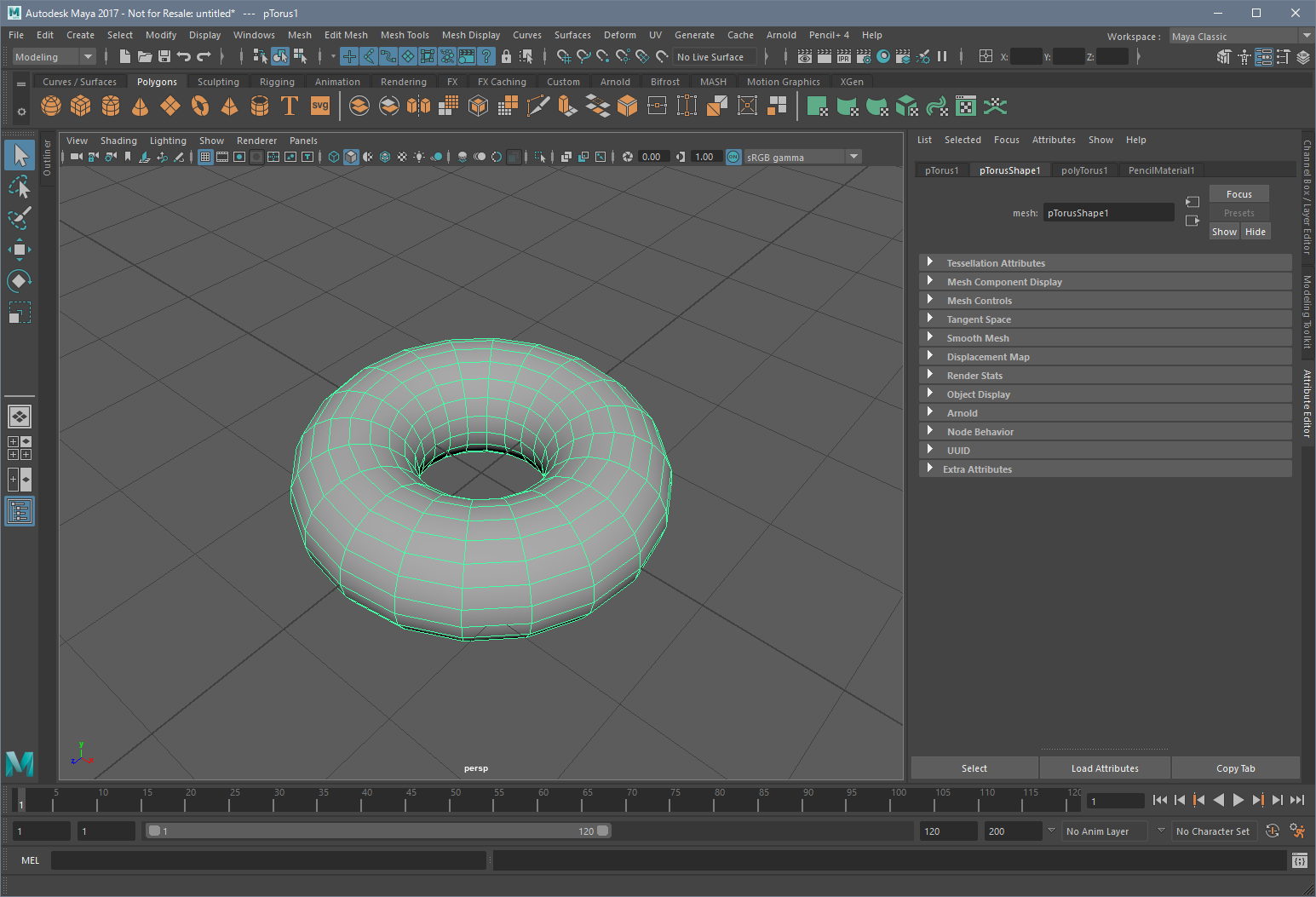The width and height of the screenshot is (1316, 897).
Task: Open the Mesh Tools menu
Action: [405, 35]
